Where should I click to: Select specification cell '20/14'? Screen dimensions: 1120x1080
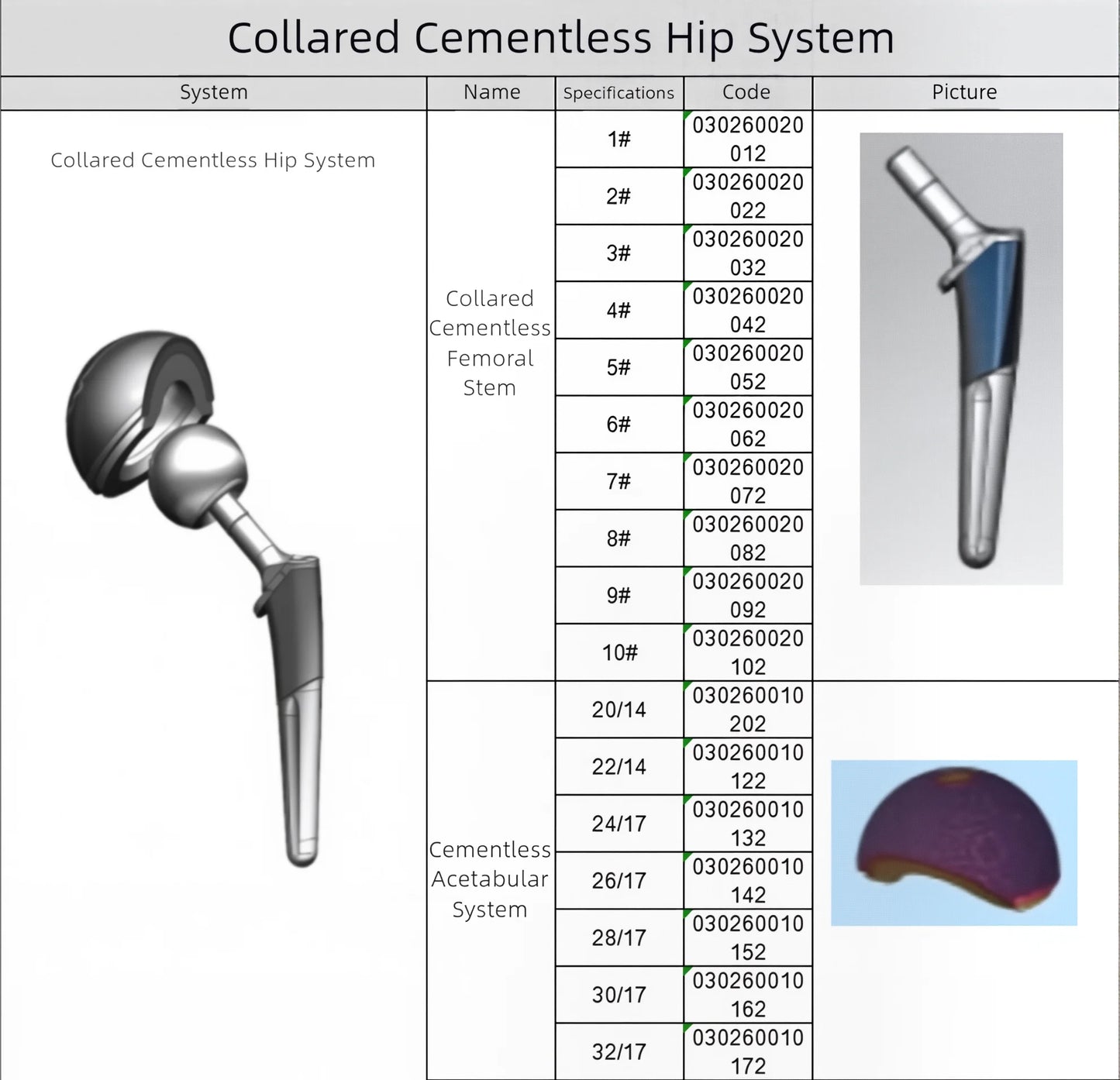coord(619,710)
